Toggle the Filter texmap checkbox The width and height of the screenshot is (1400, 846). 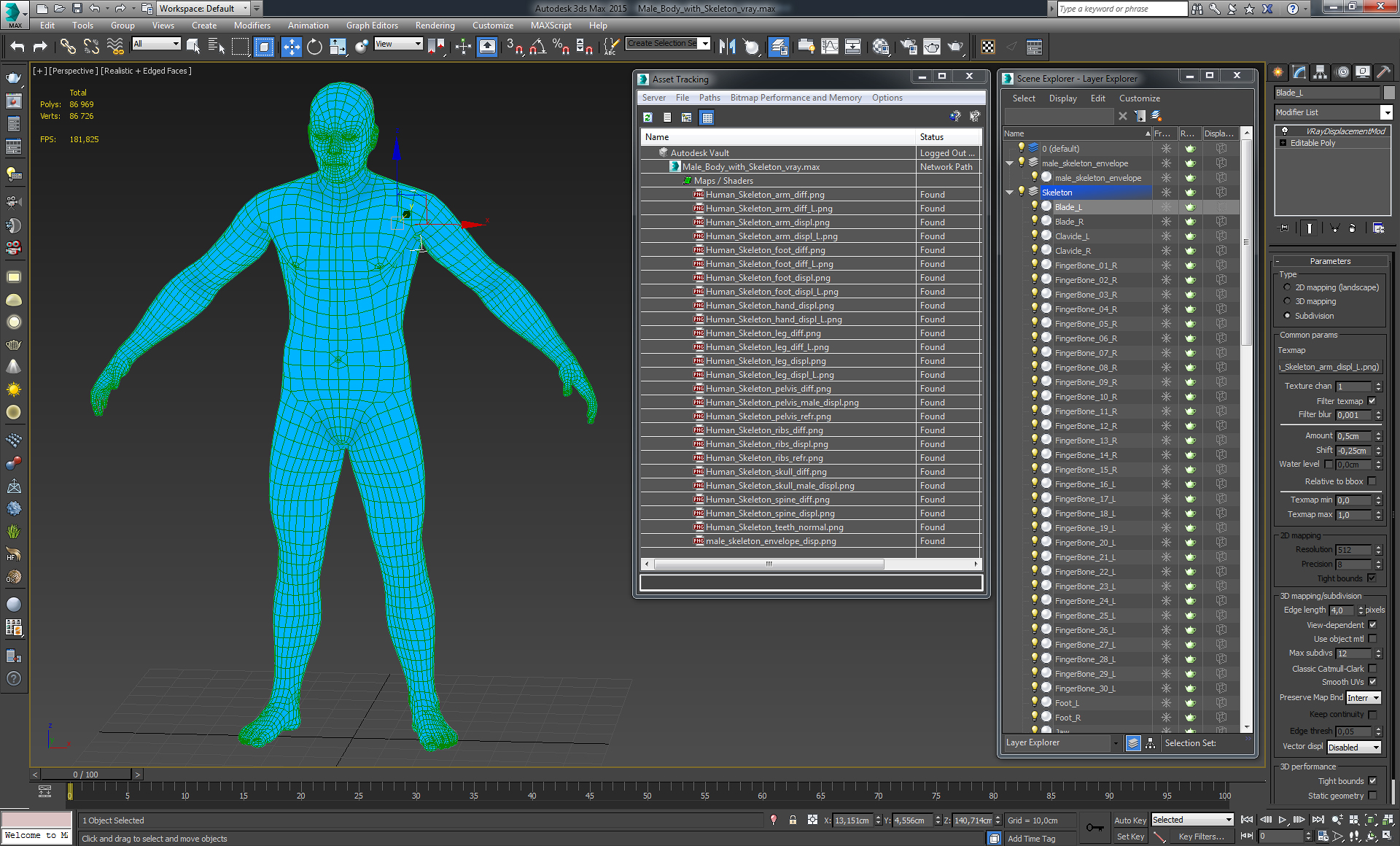point(1372,401)
